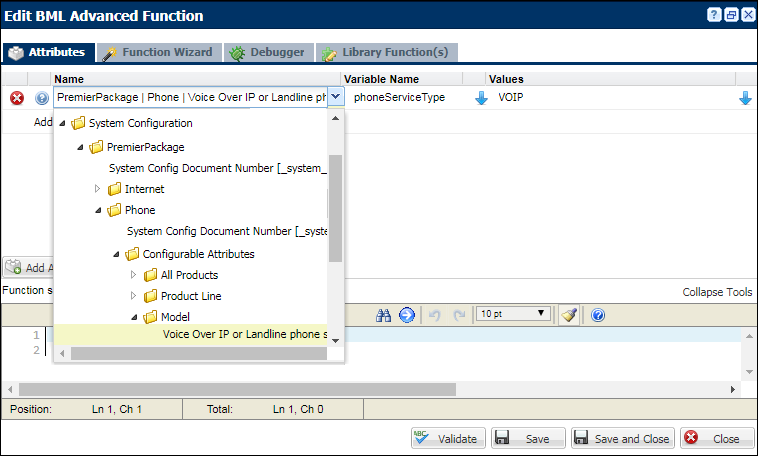This screenshot has width=758, height=456.
Task: Open the attribute name combo box dropdown arrow
Action: coord(335,97)
